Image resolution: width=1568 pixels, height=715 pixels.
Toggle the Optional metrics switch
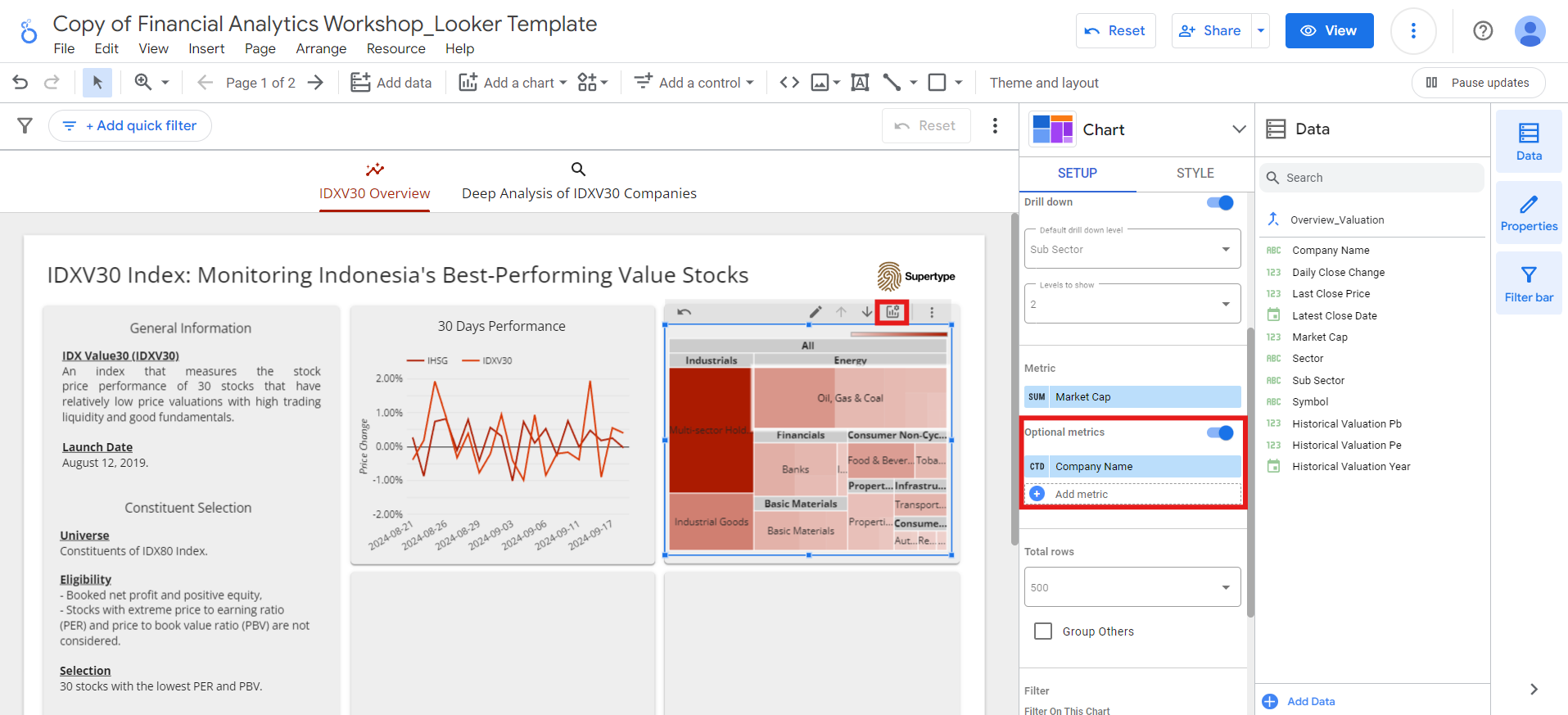(x=1220, y=432)
